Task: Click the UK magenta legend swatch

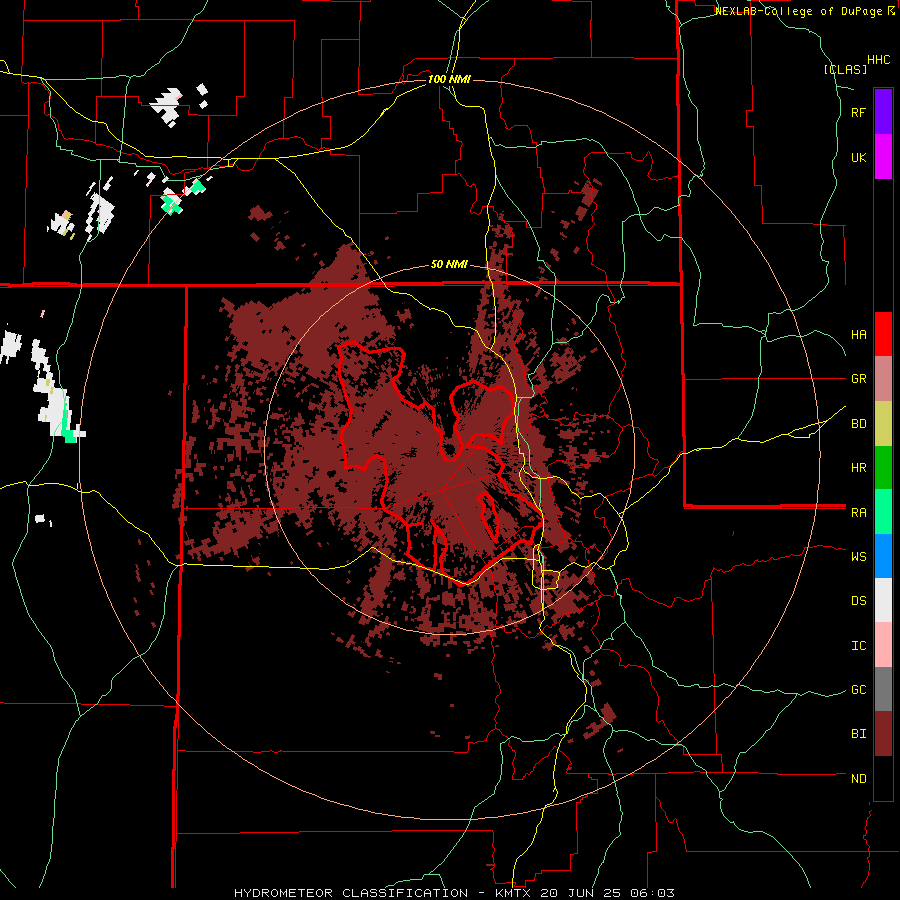Action: (x=883, y=157)
